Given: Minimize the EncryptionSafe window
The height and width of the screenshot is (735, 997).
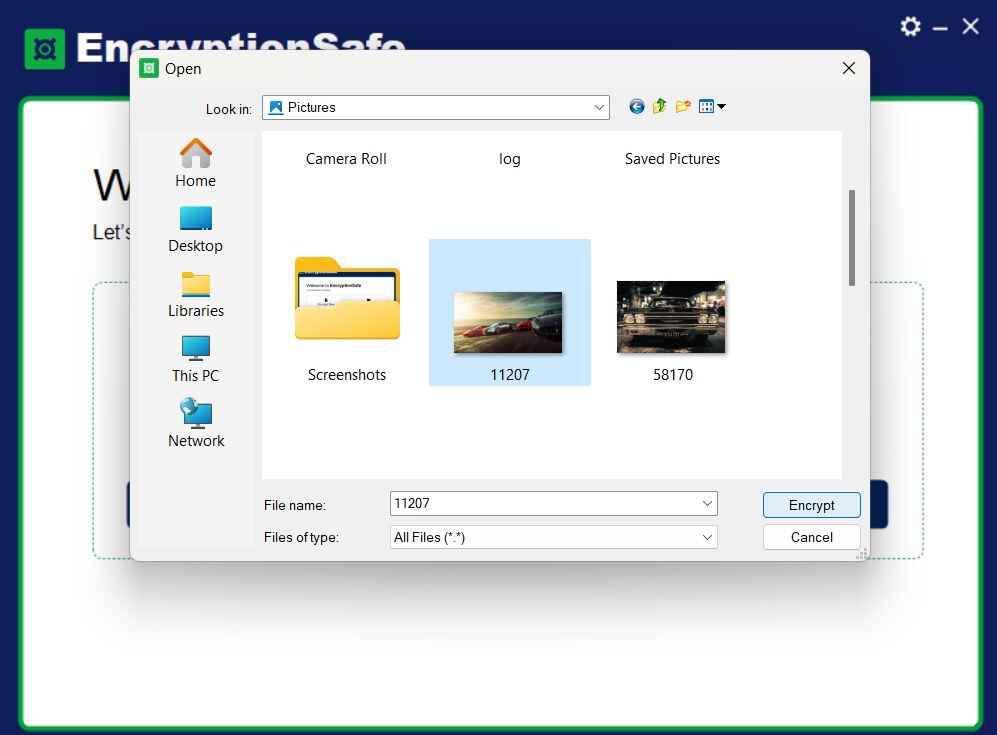Looking at the screenshot, I should [940, 28].
